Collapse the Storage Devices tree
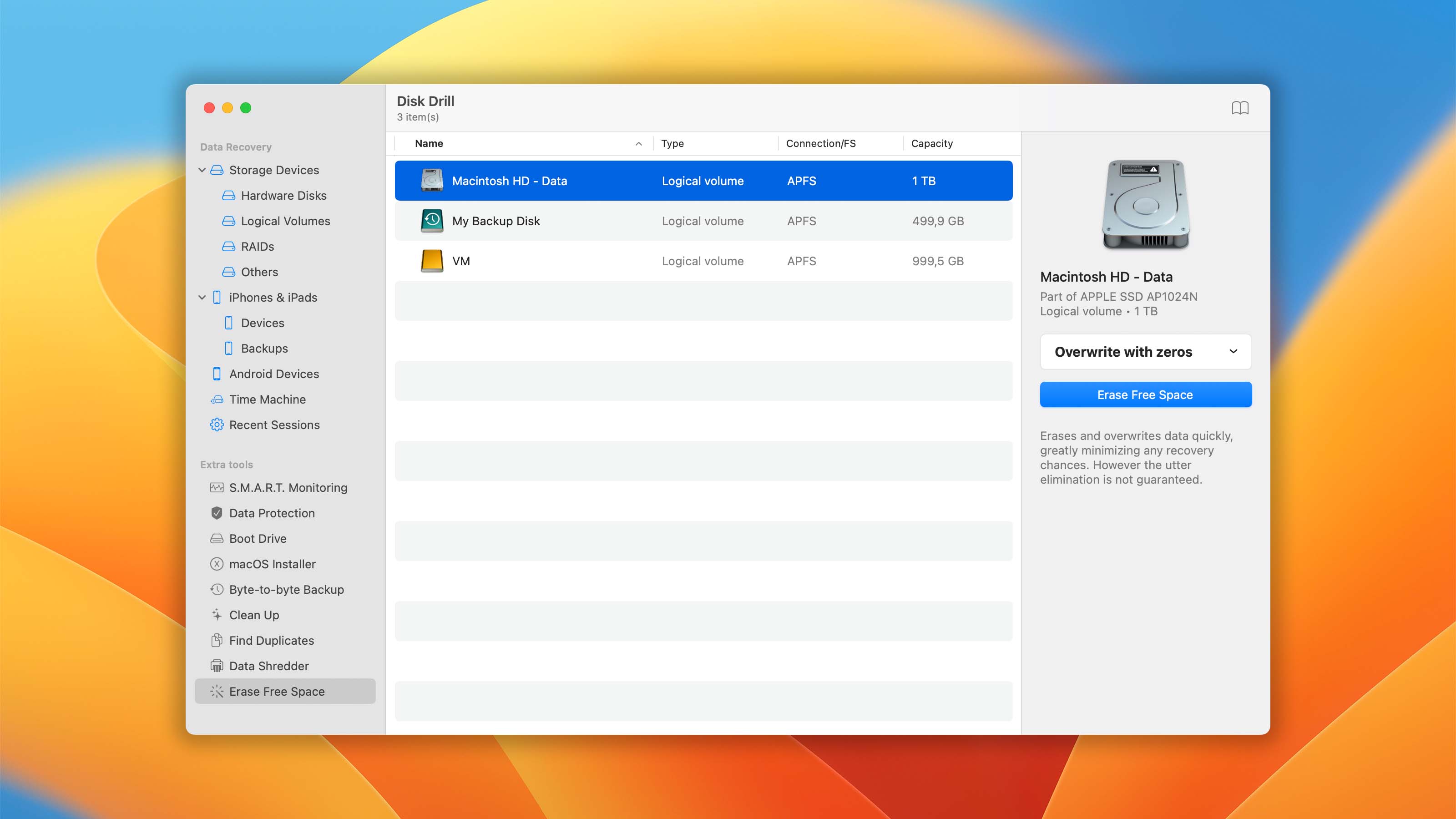Viewport: 1456px width, 819px height. click(x=202, y=170)
